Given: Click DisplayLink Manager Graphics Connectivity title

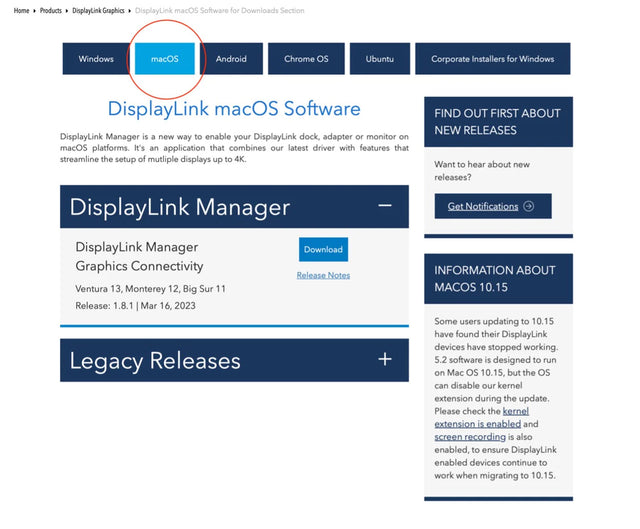Looking at the screenshot, I should [139, 256].
